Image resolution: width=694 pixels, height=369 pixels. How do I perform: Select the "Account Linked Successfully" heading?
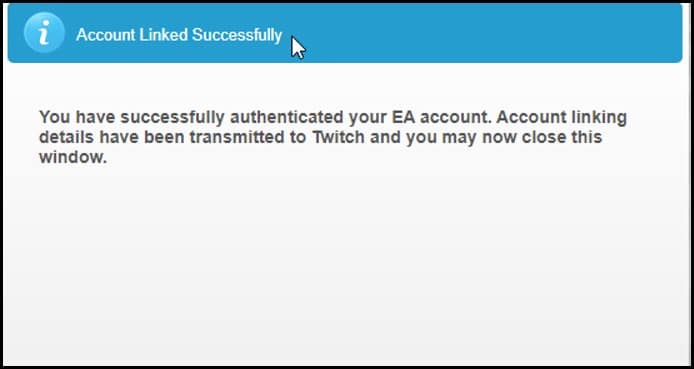pyautogui.click(x=179, y=35)
